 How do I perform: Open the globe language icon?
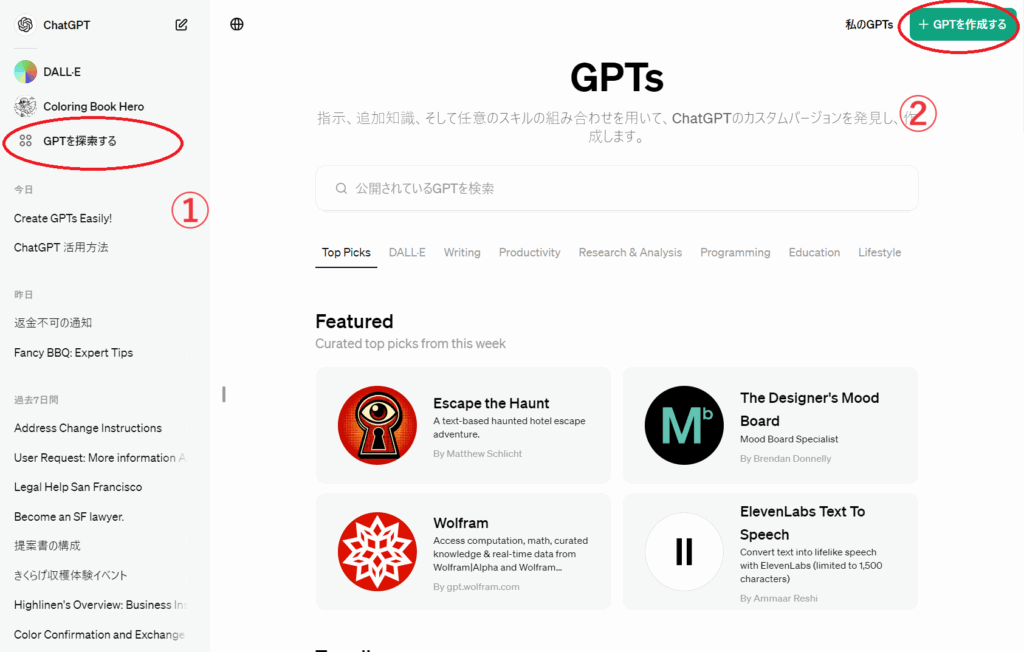pyautogui.click(x=237, y=24)
